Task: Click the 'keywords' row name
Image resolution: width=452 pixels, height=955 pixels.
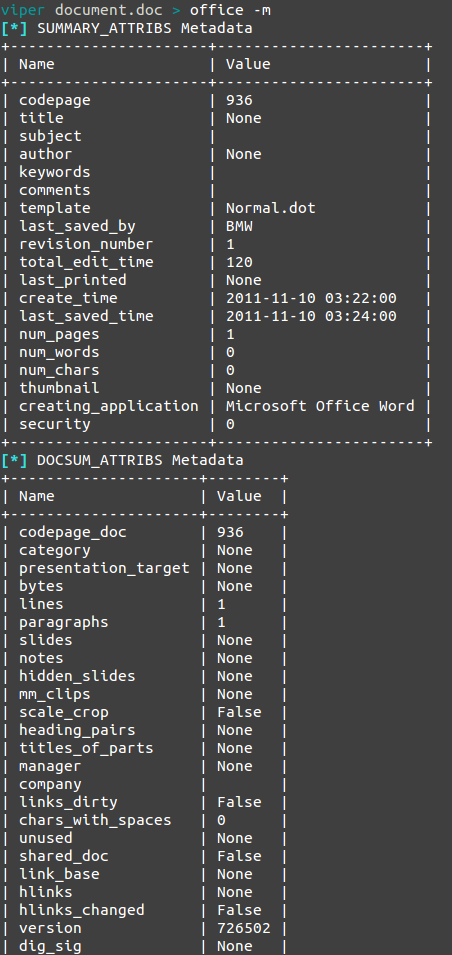Action: 55,172
